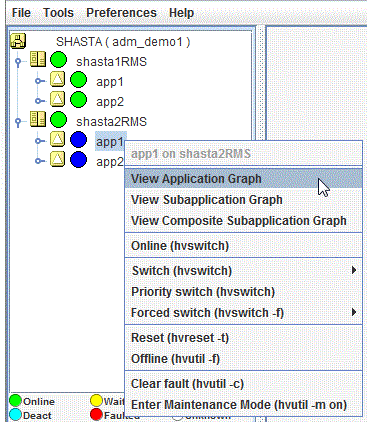The image size is (386, 422).
Task: Open the Preferences menu
Action: point(121,13)
